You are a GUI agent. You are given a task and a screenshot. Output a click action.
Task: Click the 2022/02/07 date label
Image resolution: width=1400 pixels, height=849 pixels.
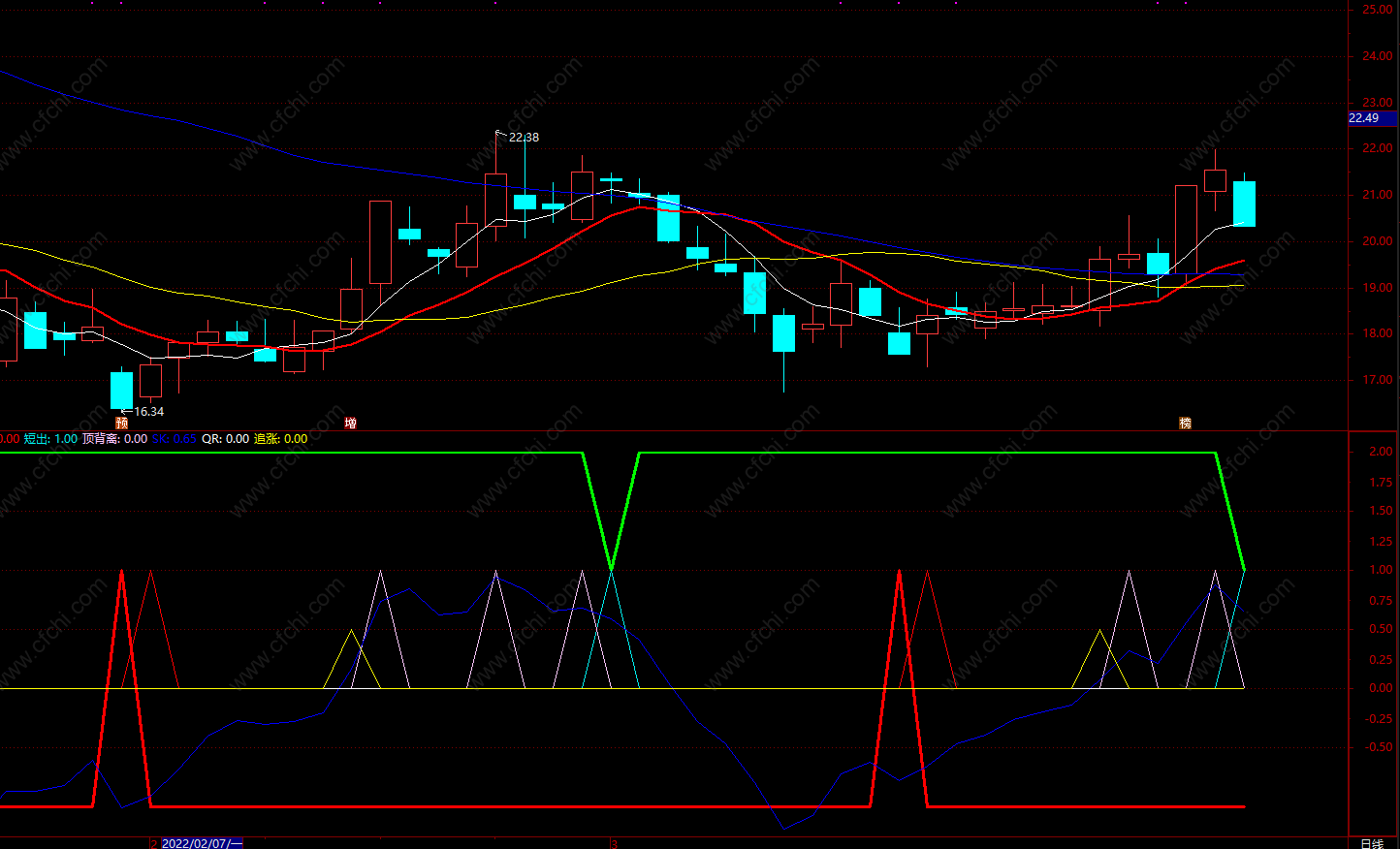point(202,843)
